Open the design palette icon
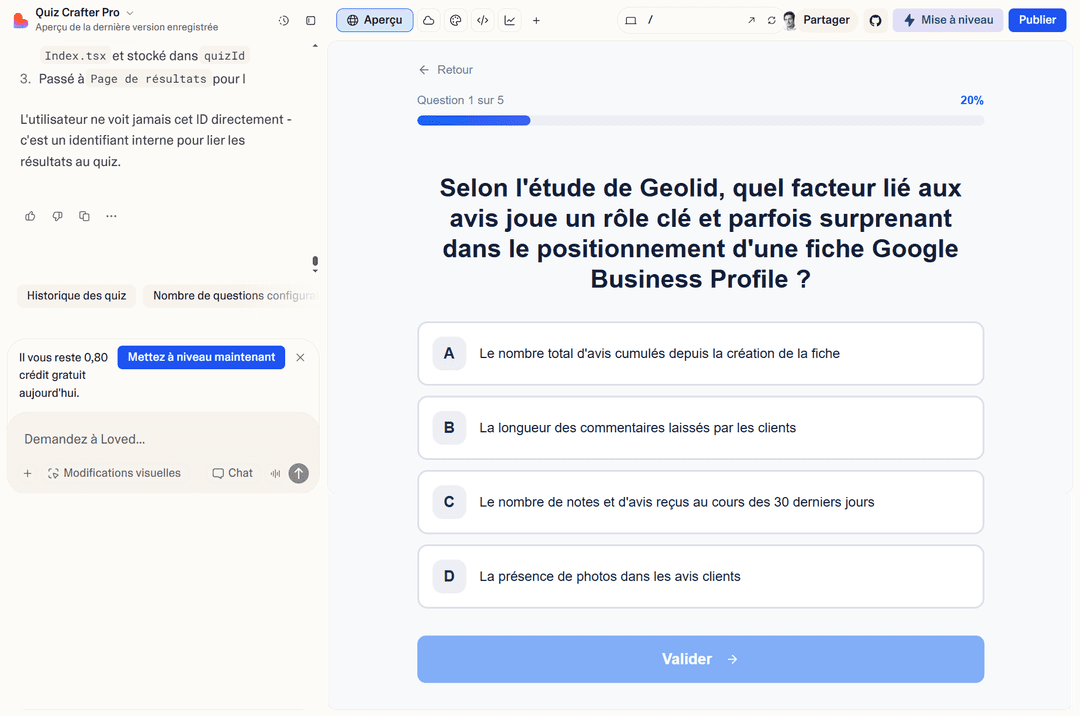Screen dimensions: 1080x716 [x=455, y=20]
